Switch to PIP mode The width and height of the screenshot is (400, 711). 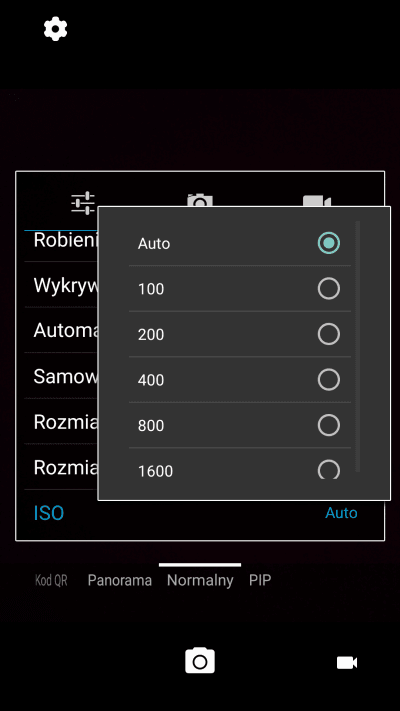tap(260, 580)
